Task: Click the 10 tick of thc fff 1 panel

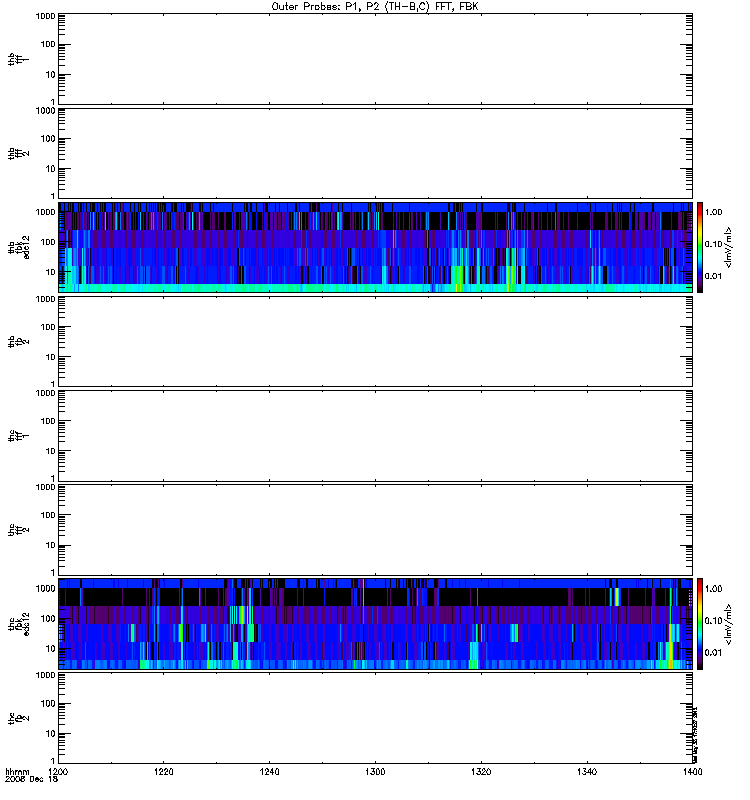Action: pyautogui.click(x=50, y=452)
